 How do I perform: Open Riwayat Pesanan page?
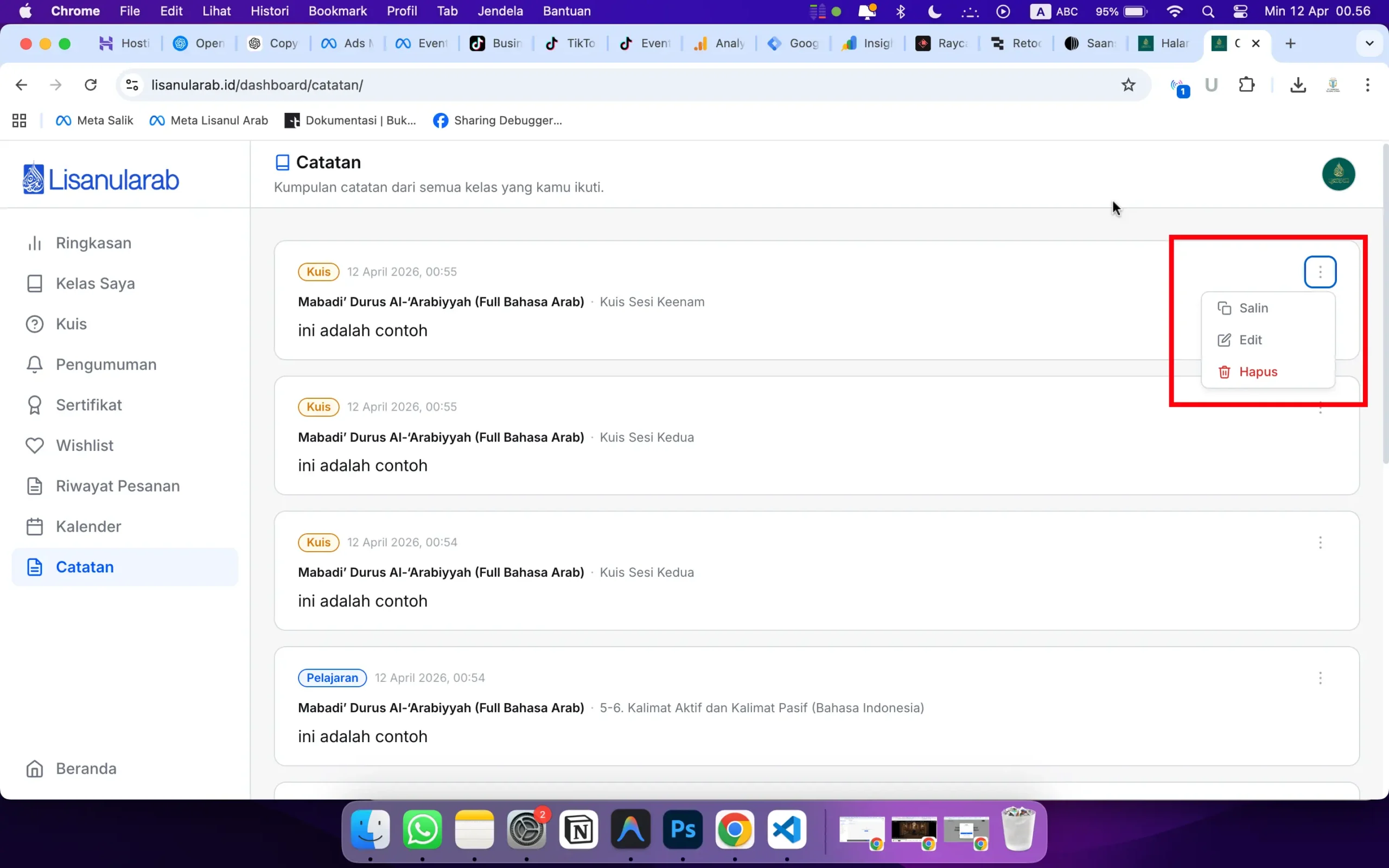tap(117, 486)
